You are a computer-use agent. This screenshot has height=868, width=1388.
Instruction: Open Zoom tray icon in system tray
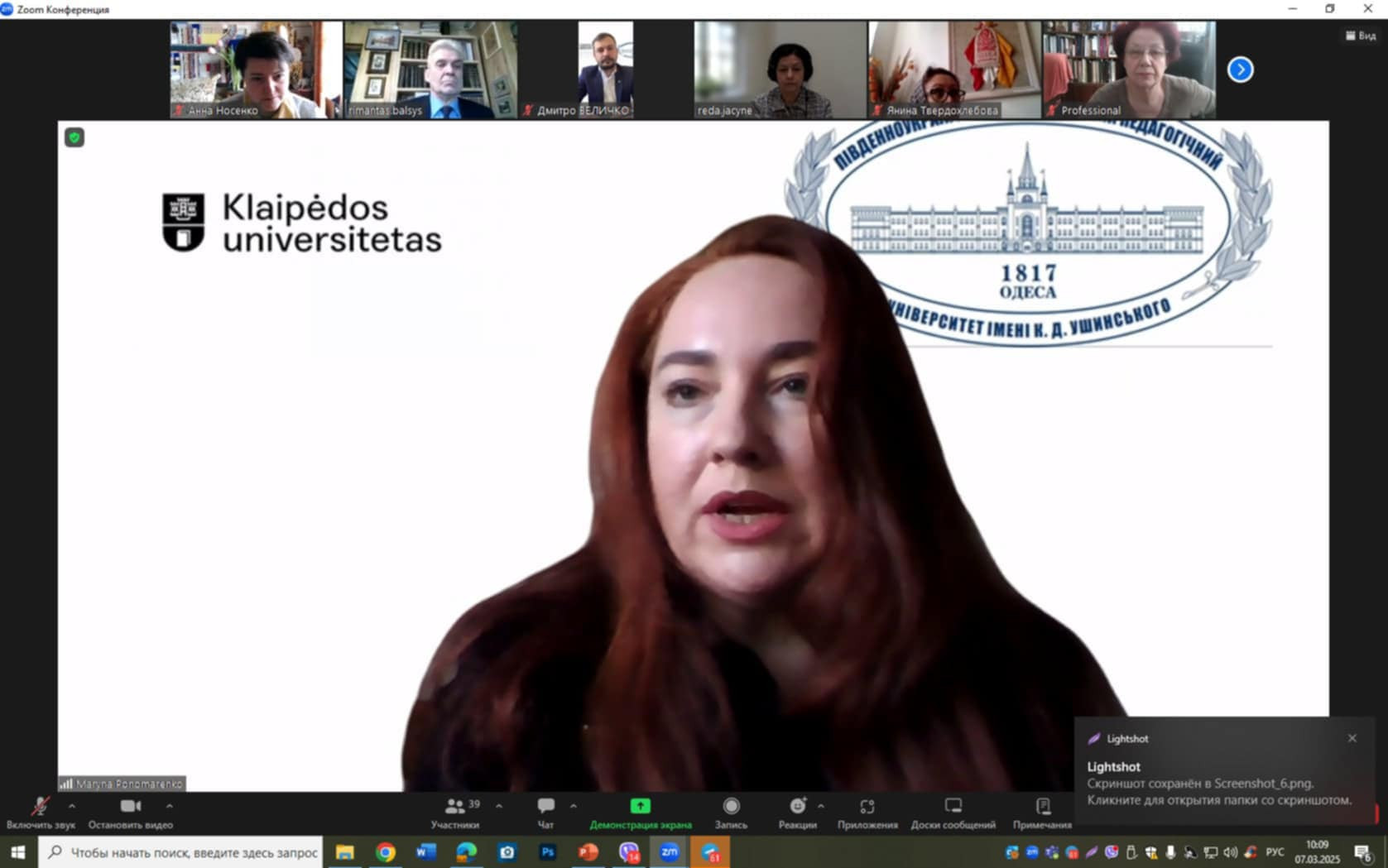tap(1032, 852)
